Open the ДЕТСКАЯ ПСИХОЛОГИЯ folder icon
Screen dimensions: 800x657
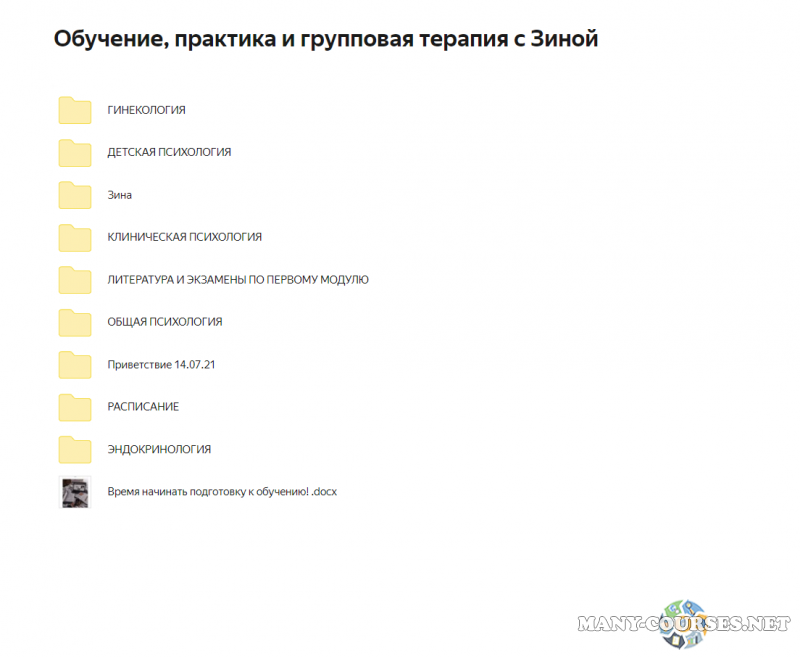74,152
